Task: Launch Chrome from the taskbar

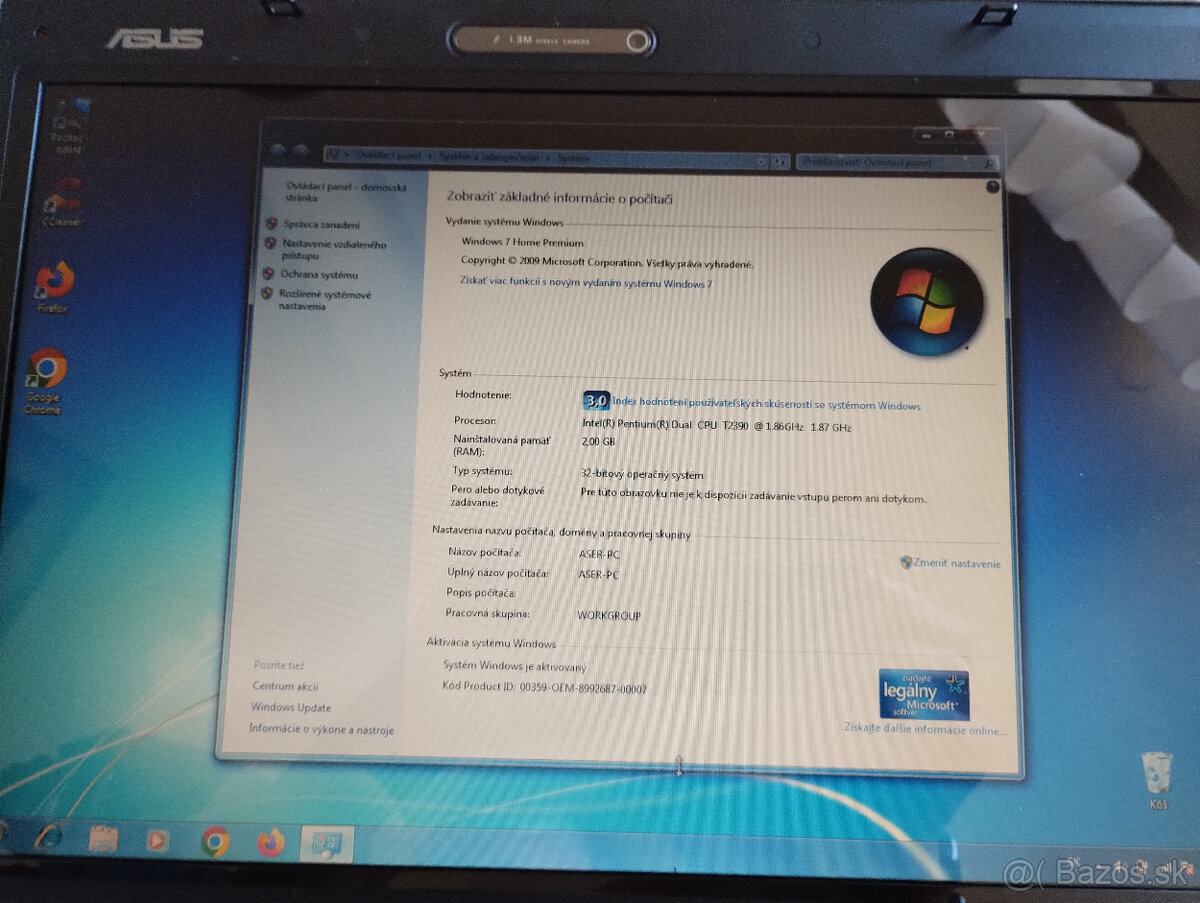Action: coord(214,841)
